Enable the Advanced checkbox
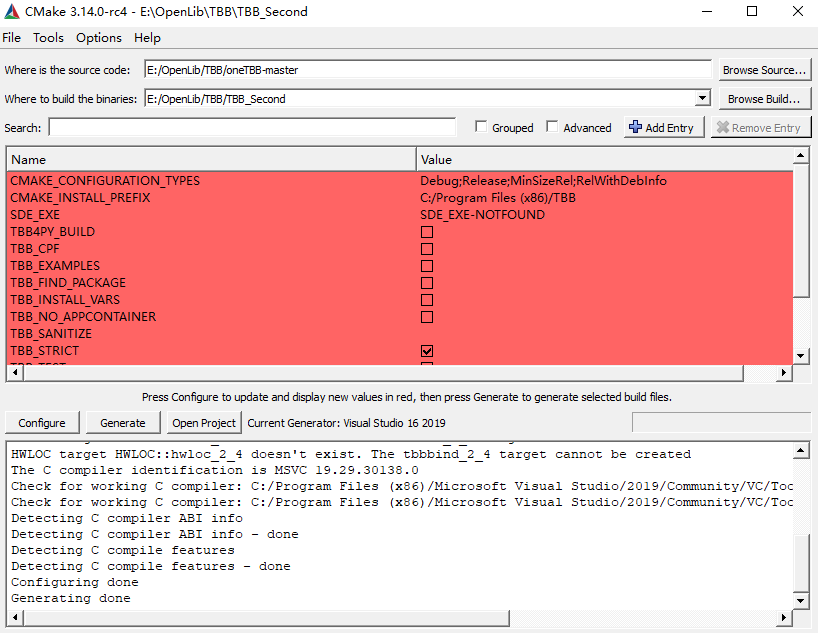The image size is (818, 633). [x=552, y=127]
